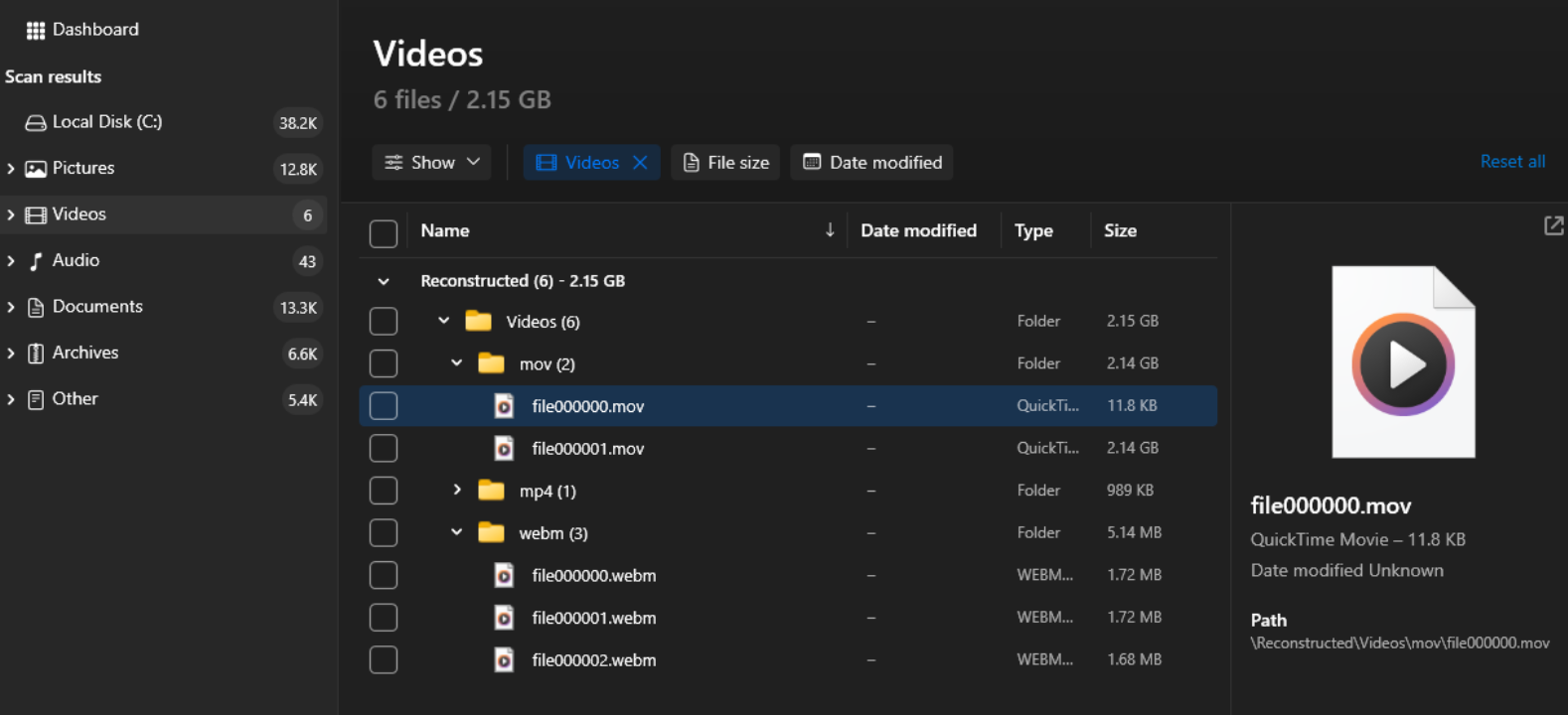Viewport: 1568px width, 715px height.
Task: Click the pop-out preview icon
Action: click(1553, 226)
